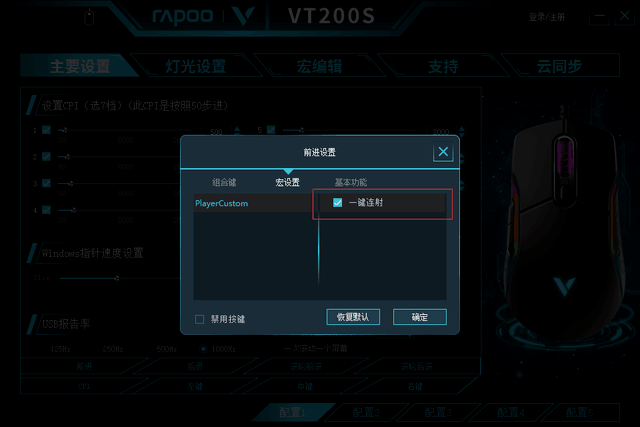The image size is (640, 427).
Task: Increase CPI level 1 value stepper
Action: [x=237, y=128]
